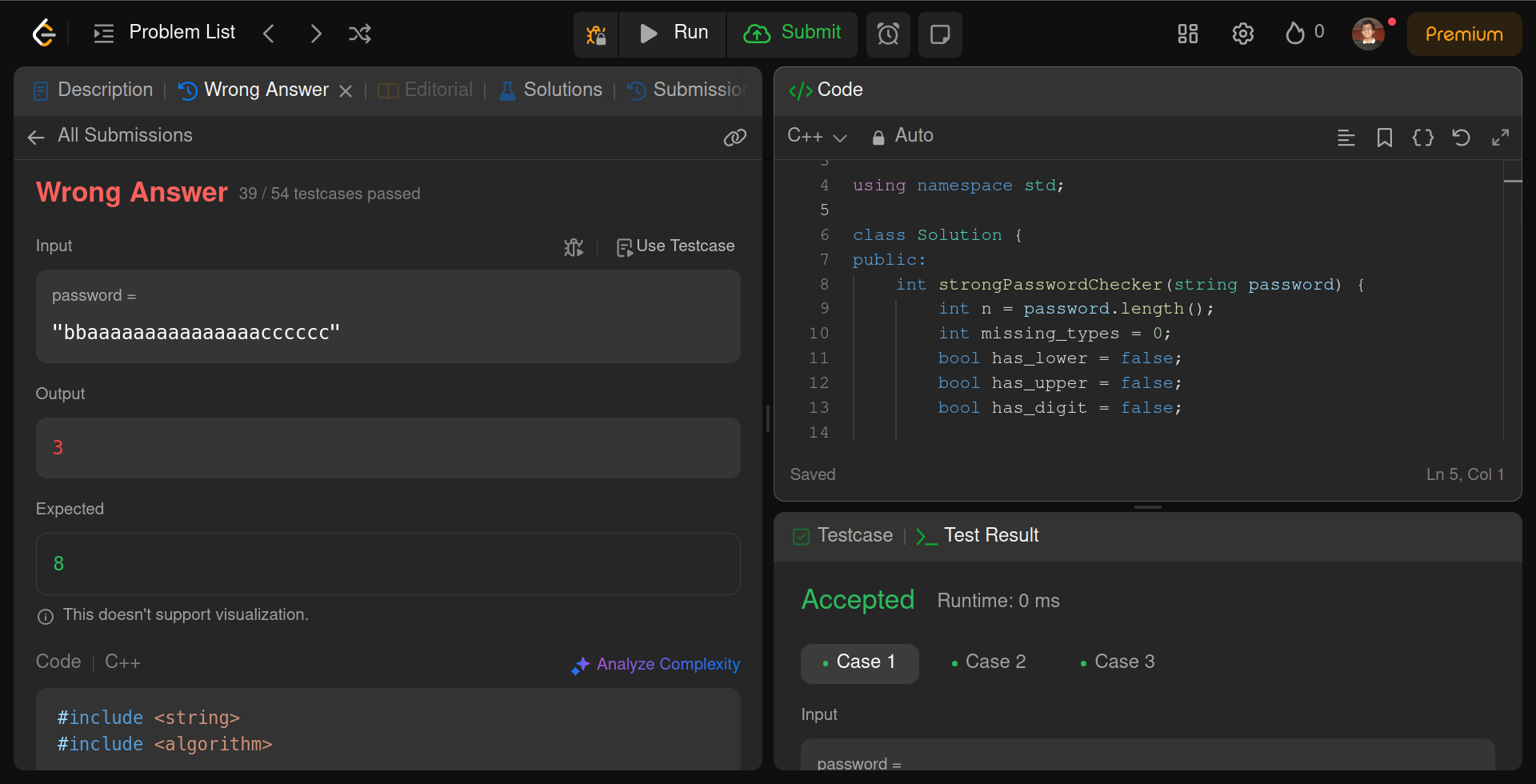
Task: Reset code with the undo arrow icon
Action: tap(1461, 138)
